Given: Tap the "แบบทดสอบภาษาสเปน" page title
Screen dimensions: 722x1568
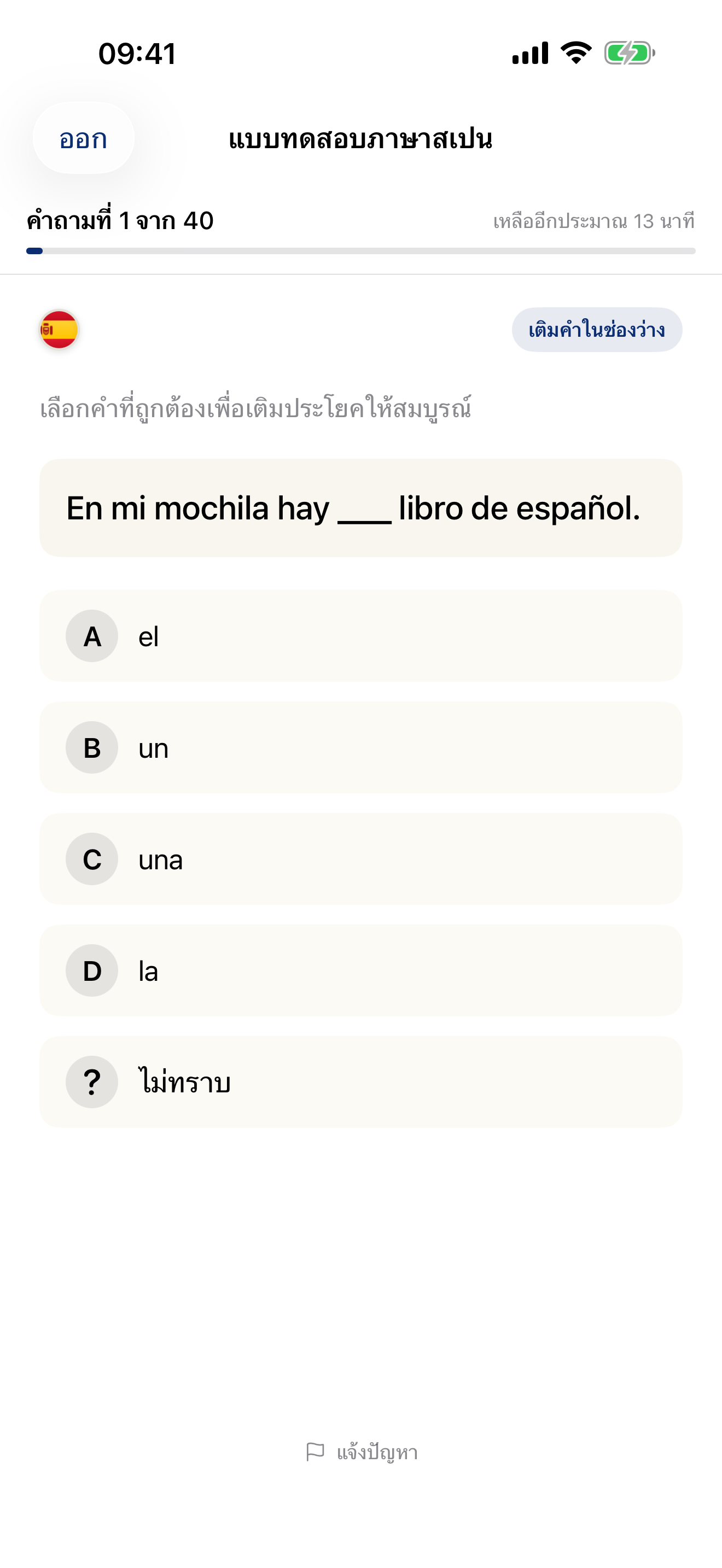Looking at the screenshot, I should pos(360,139).
